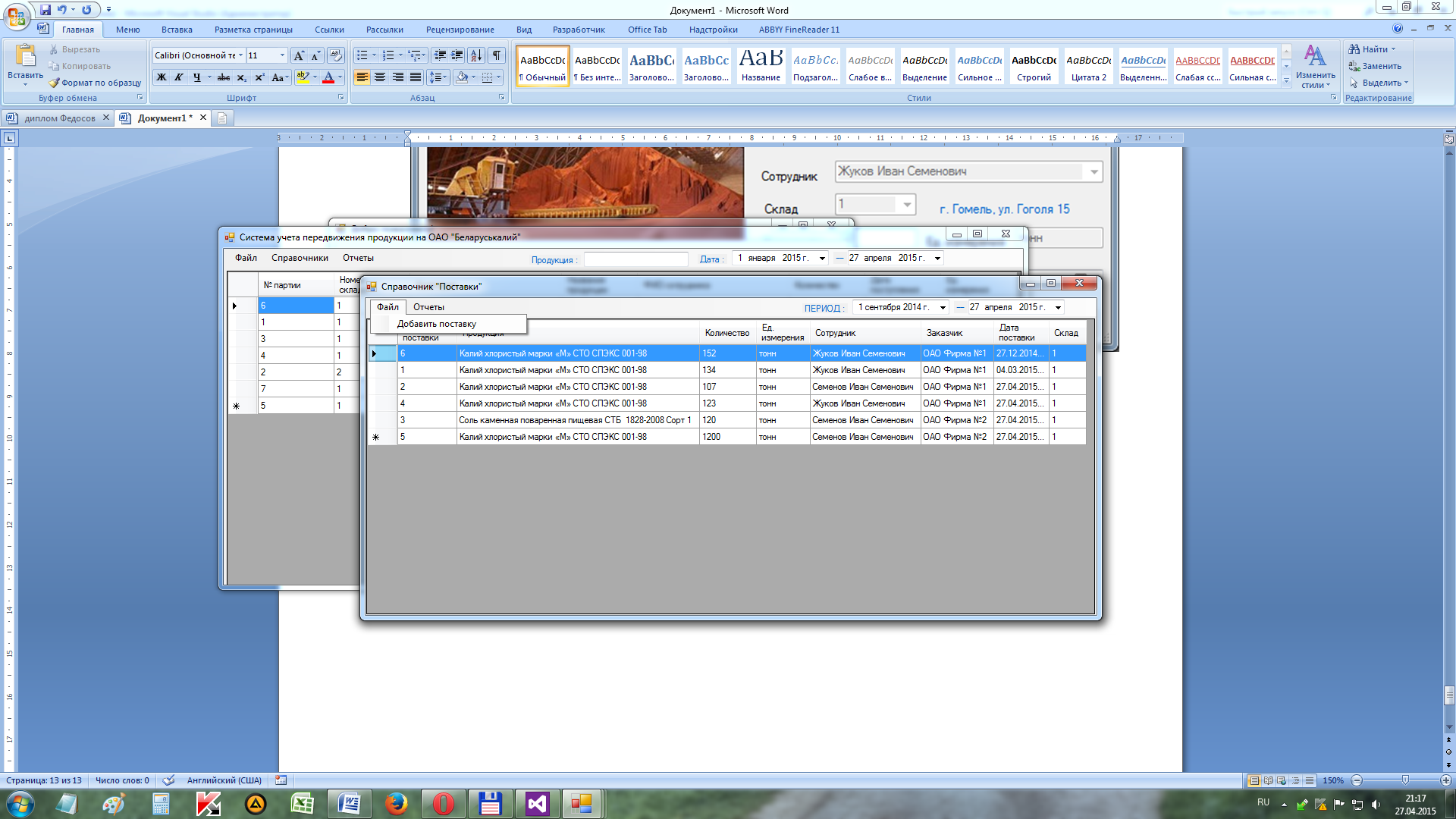Viewport: 1456px width, 819px height.
Task: Toggle strikethrough text formatting
Action: pos(224,77)
